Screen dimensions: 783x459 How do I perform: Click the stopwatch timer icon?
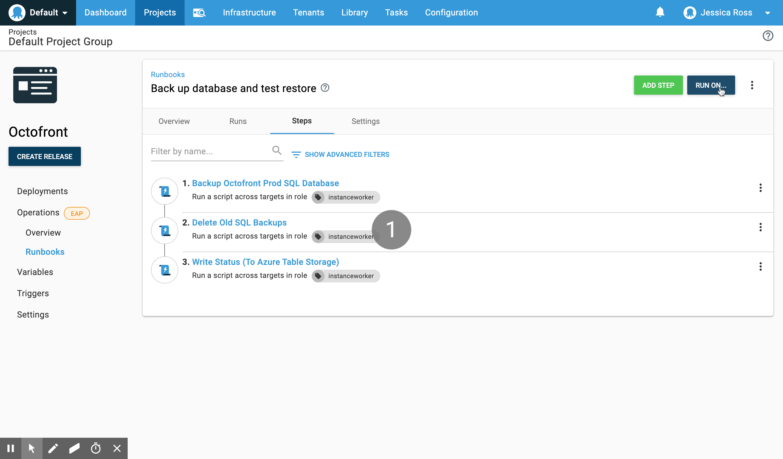coord(96,449)
